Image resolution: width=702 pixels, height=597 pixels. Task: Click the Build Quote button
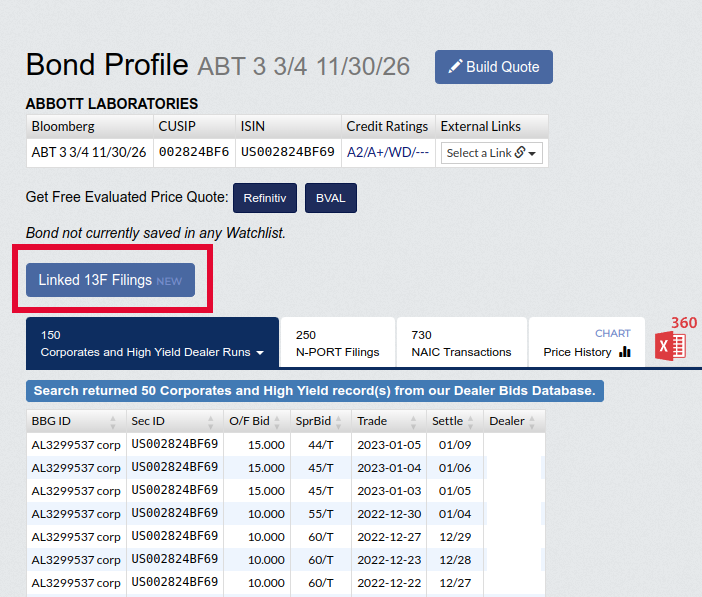[494, 67]
